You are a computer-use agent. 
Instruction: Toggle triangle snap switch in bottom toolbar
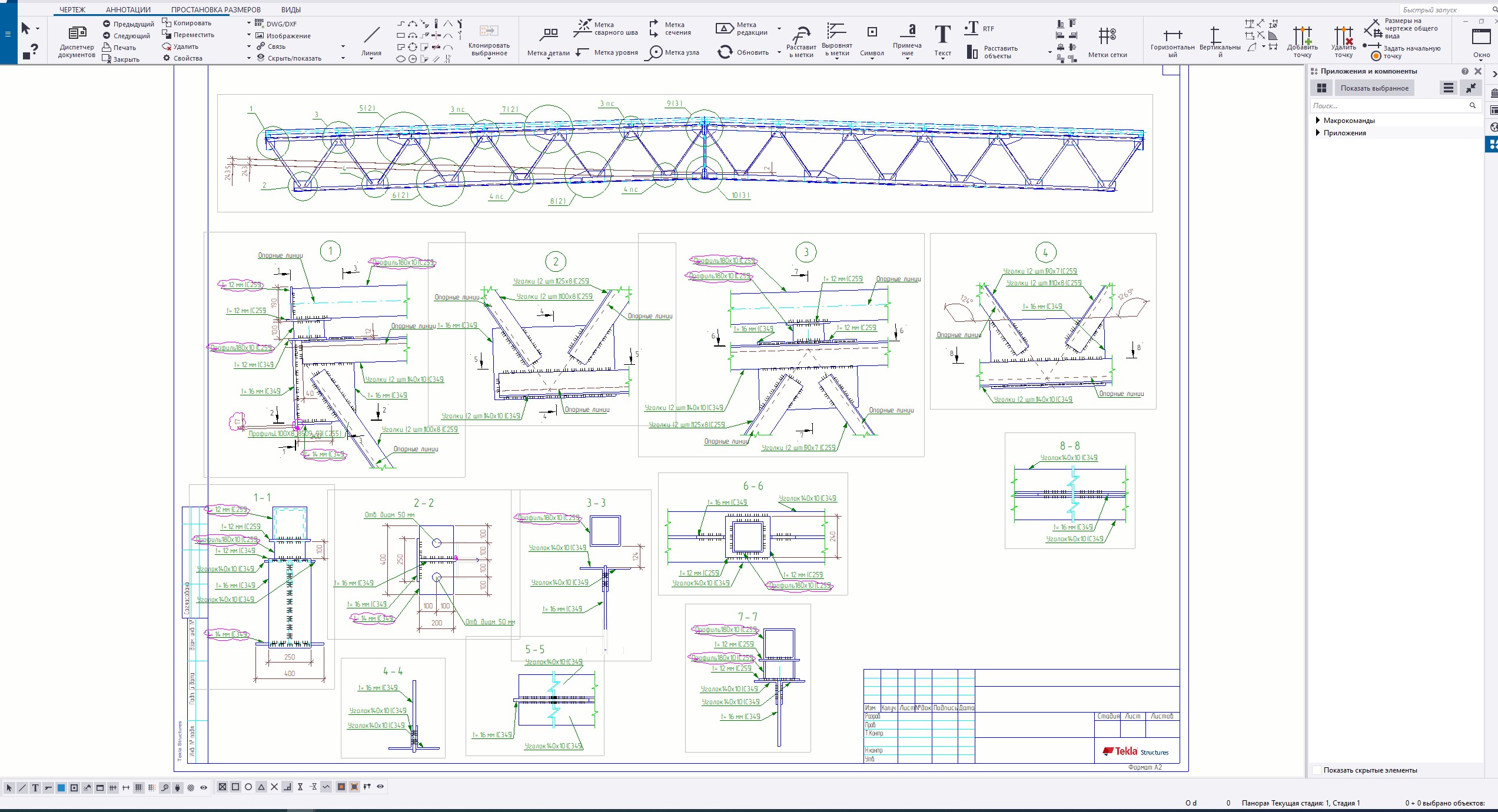coord(261,787)
